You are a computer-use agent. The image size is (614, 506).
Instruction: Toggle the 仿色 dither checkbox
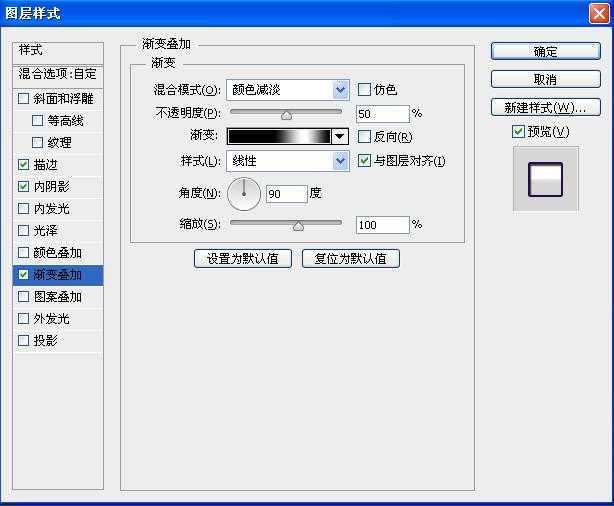pos(364,90)
